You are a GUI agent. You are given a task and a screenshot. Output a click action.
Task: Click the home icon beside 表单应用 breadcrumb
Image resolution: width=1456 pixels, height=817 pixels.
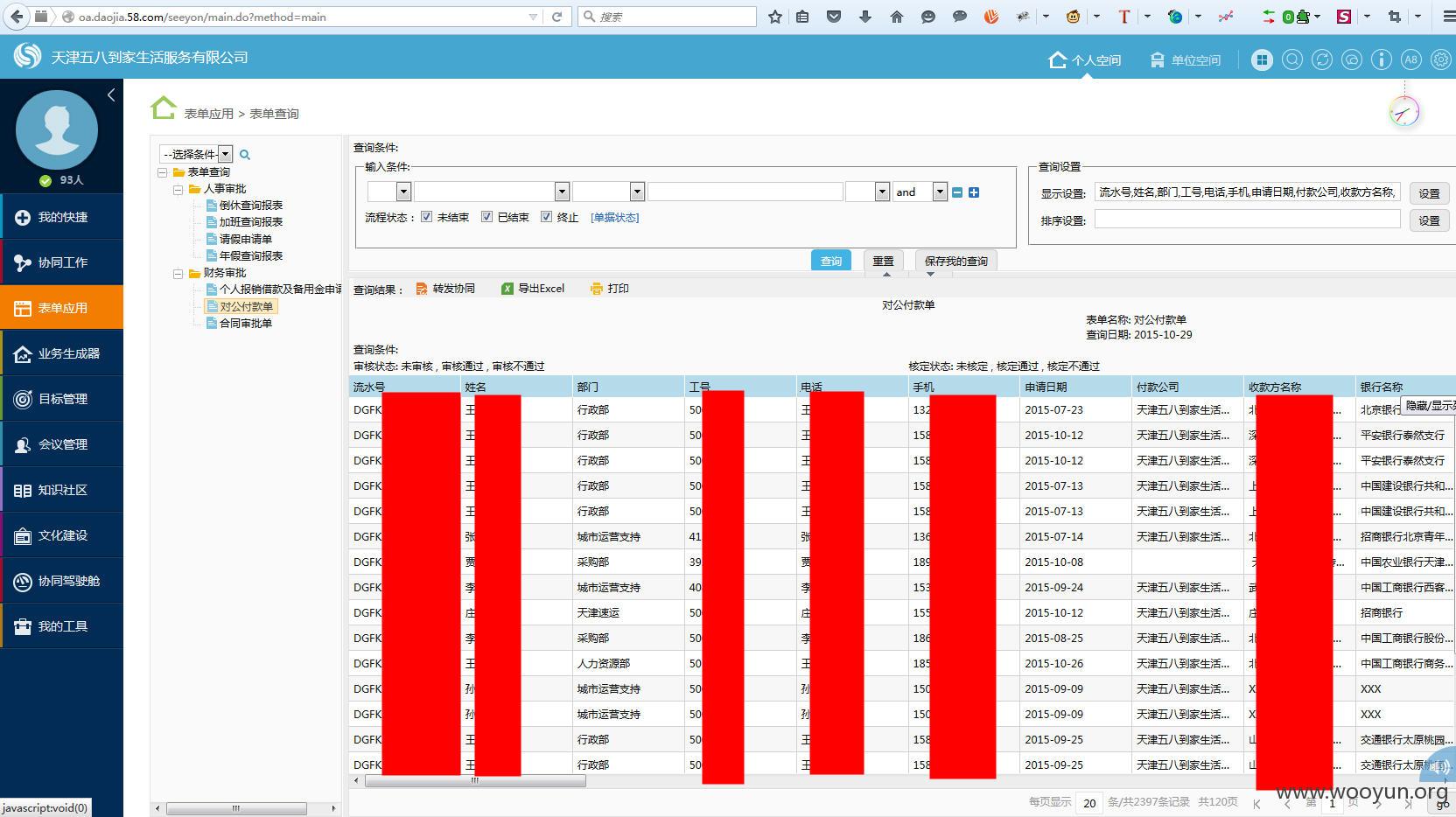(x=163, y=108)
